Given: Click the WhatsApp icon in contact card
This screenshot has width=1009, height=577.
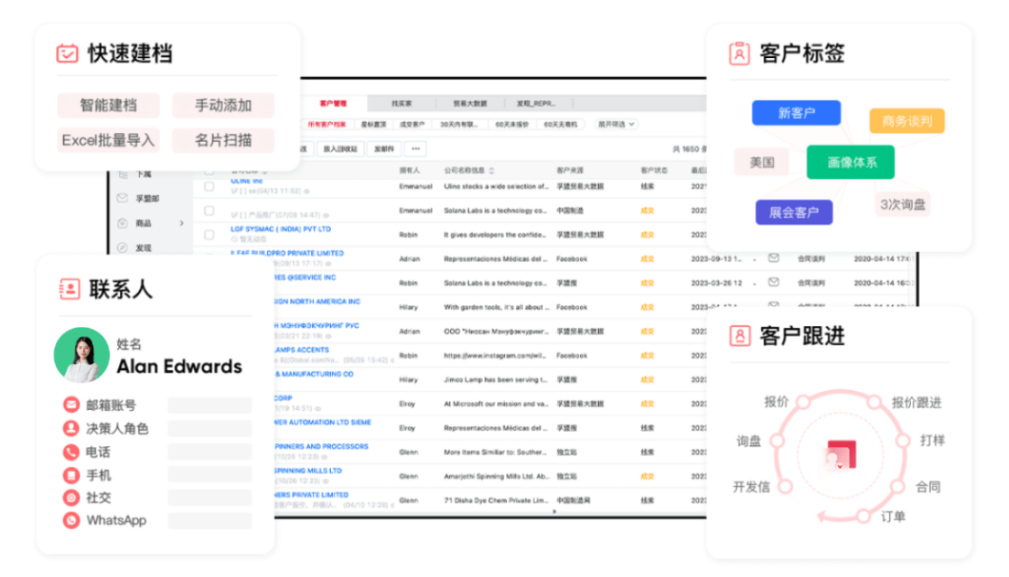Looking at the screenshot, I should [71, 520].
